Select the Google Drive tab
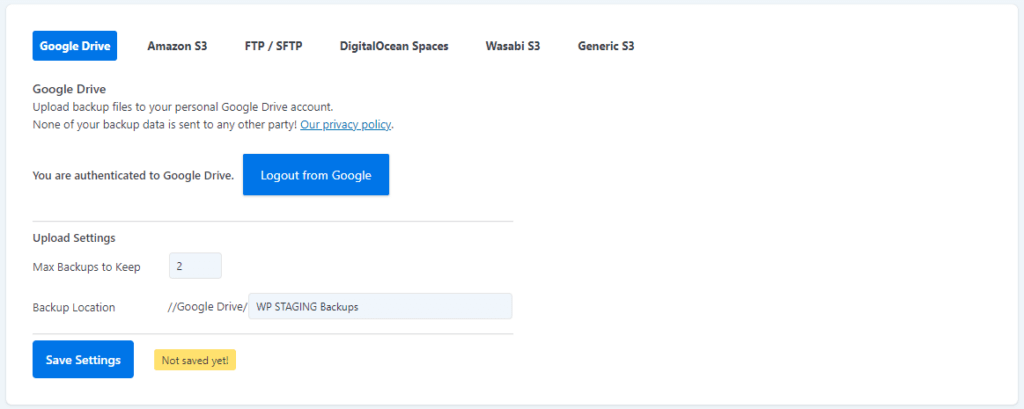This screenshot has width=1024, height=409. (74, 46)
